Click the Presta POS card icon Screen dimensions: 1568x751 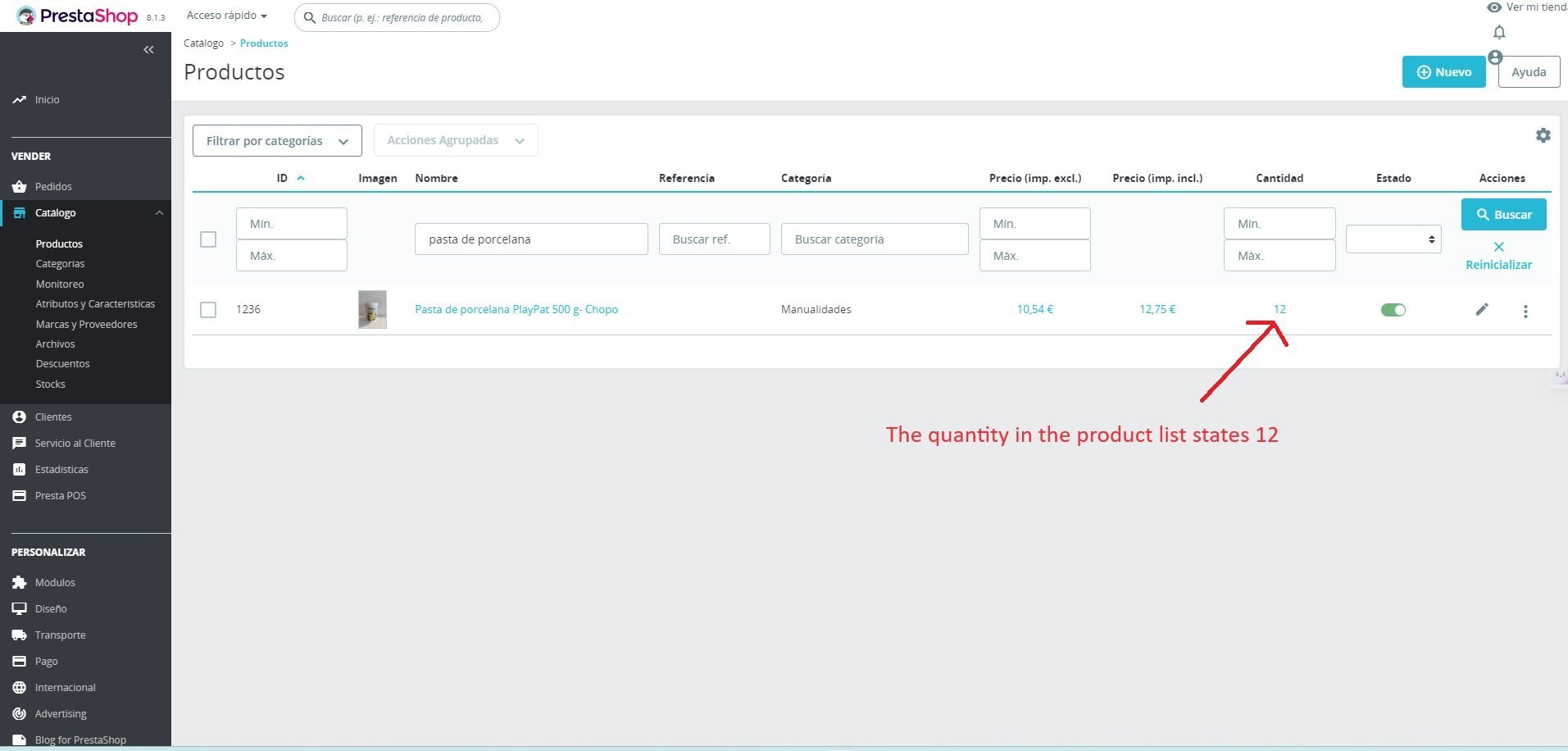point(19,495)
